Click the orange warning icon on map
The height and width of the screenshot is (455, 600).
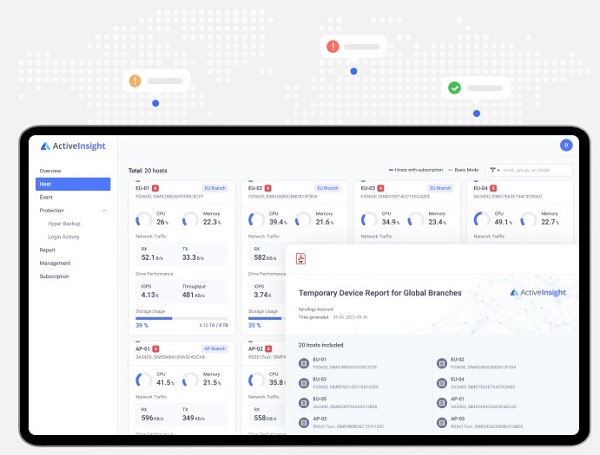[x=136, y=81]
